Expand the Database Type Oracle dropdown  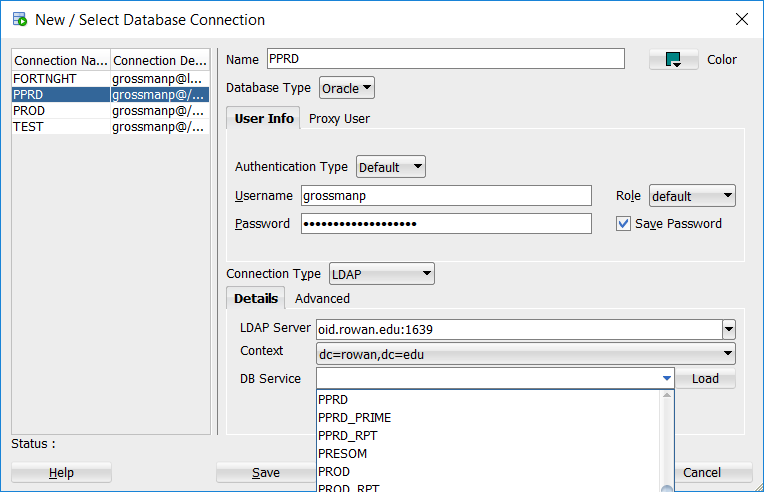tap(347, 88)
